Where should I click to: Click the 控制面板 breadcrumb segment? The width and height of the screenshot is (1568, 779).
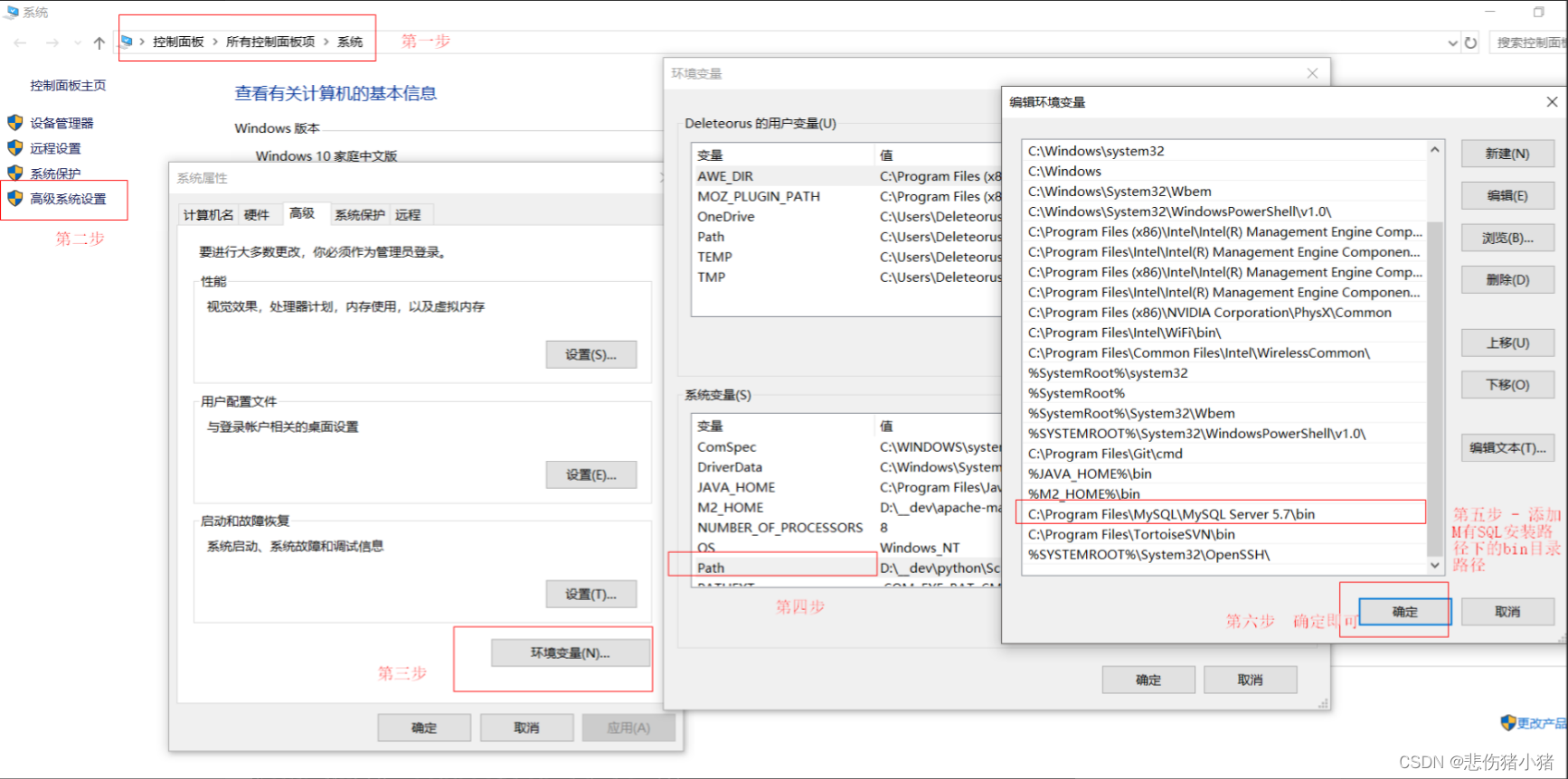(x=178, y=42)
